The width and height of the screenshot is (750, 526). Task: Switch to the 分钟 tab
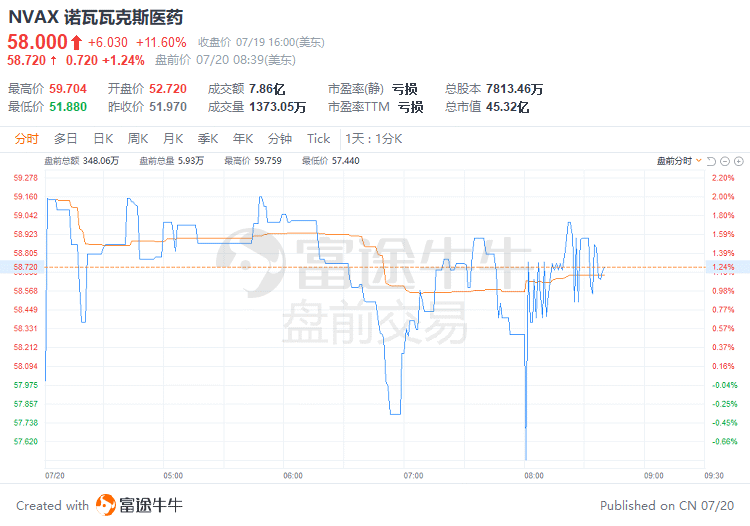[280, 139]
